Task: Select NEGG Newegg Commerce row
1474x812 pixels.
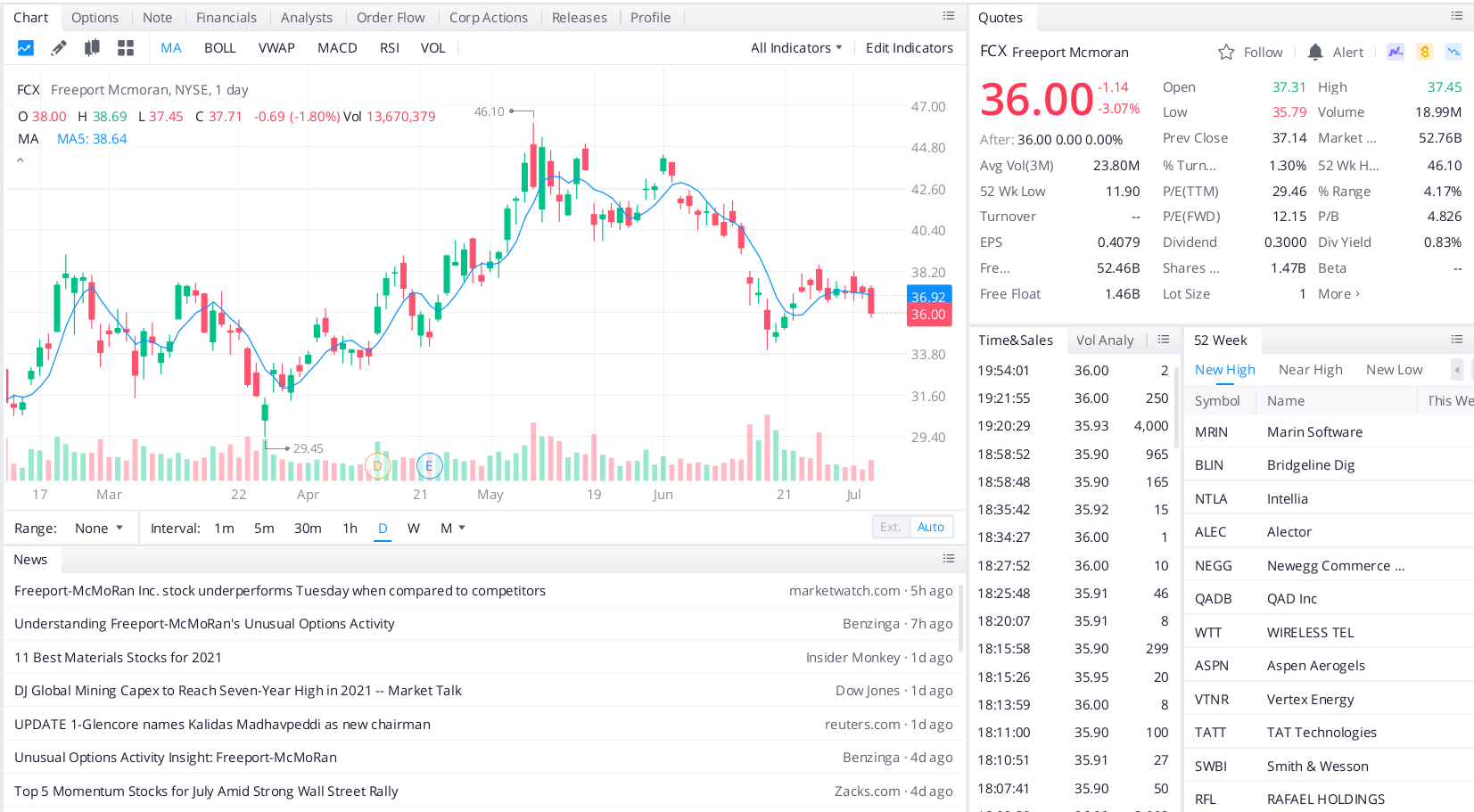Action: pos(1329,566)
